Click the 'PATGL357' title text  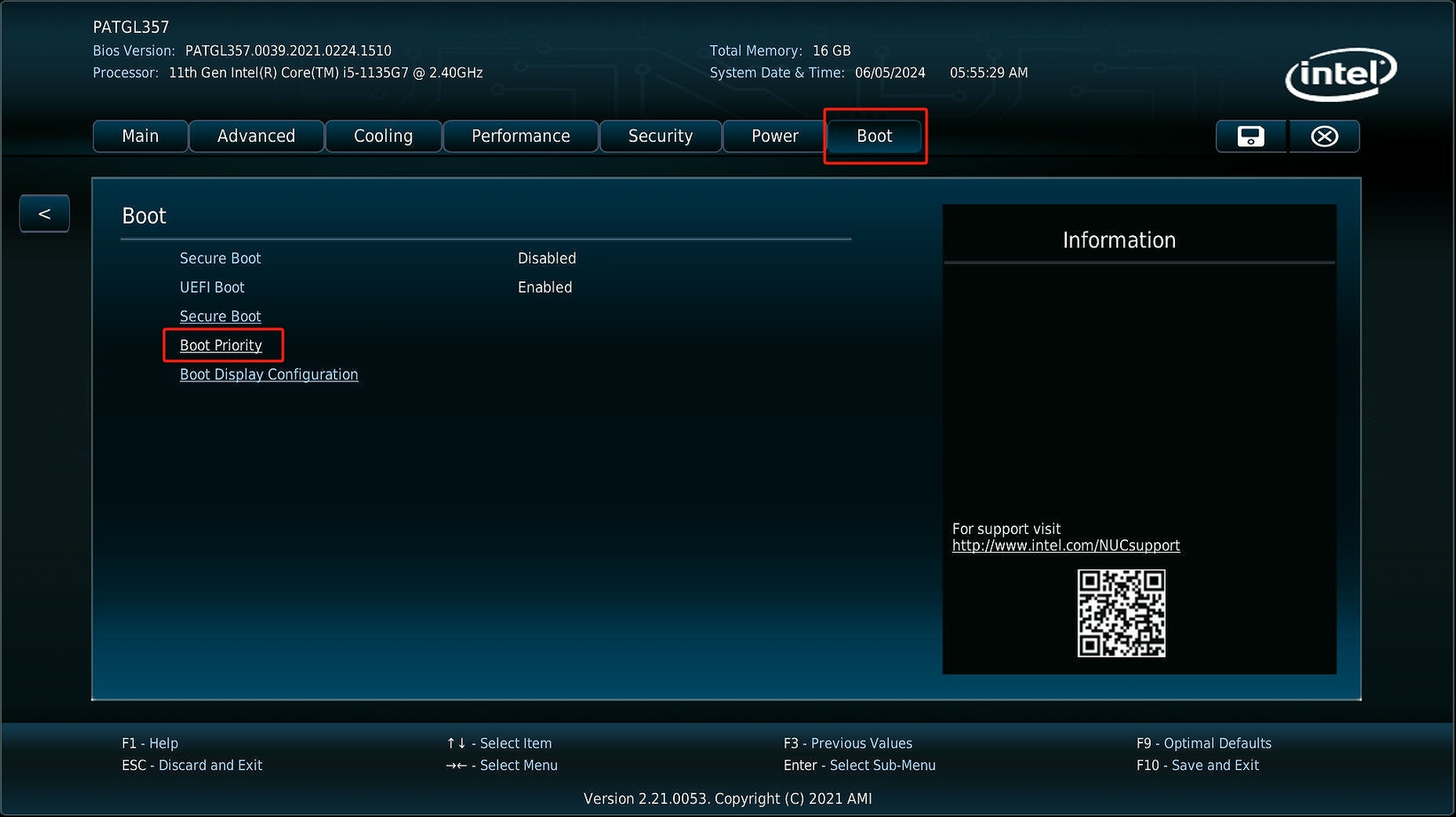pos(131,27)
